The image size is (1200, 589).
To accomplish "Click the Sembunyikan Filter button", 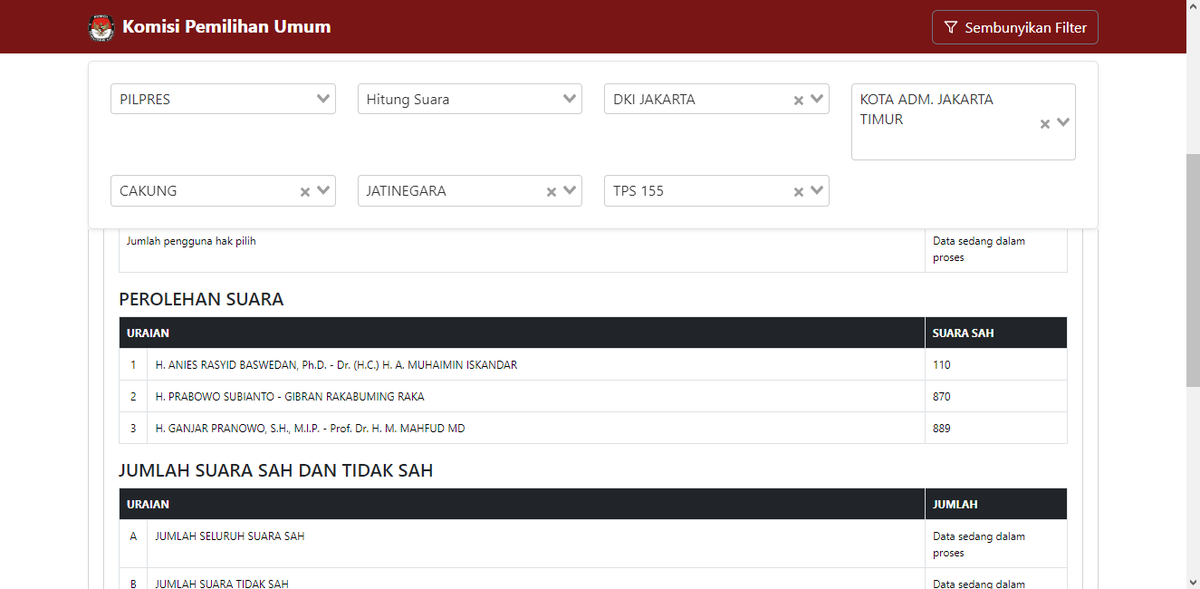I will pos(1015,28).
